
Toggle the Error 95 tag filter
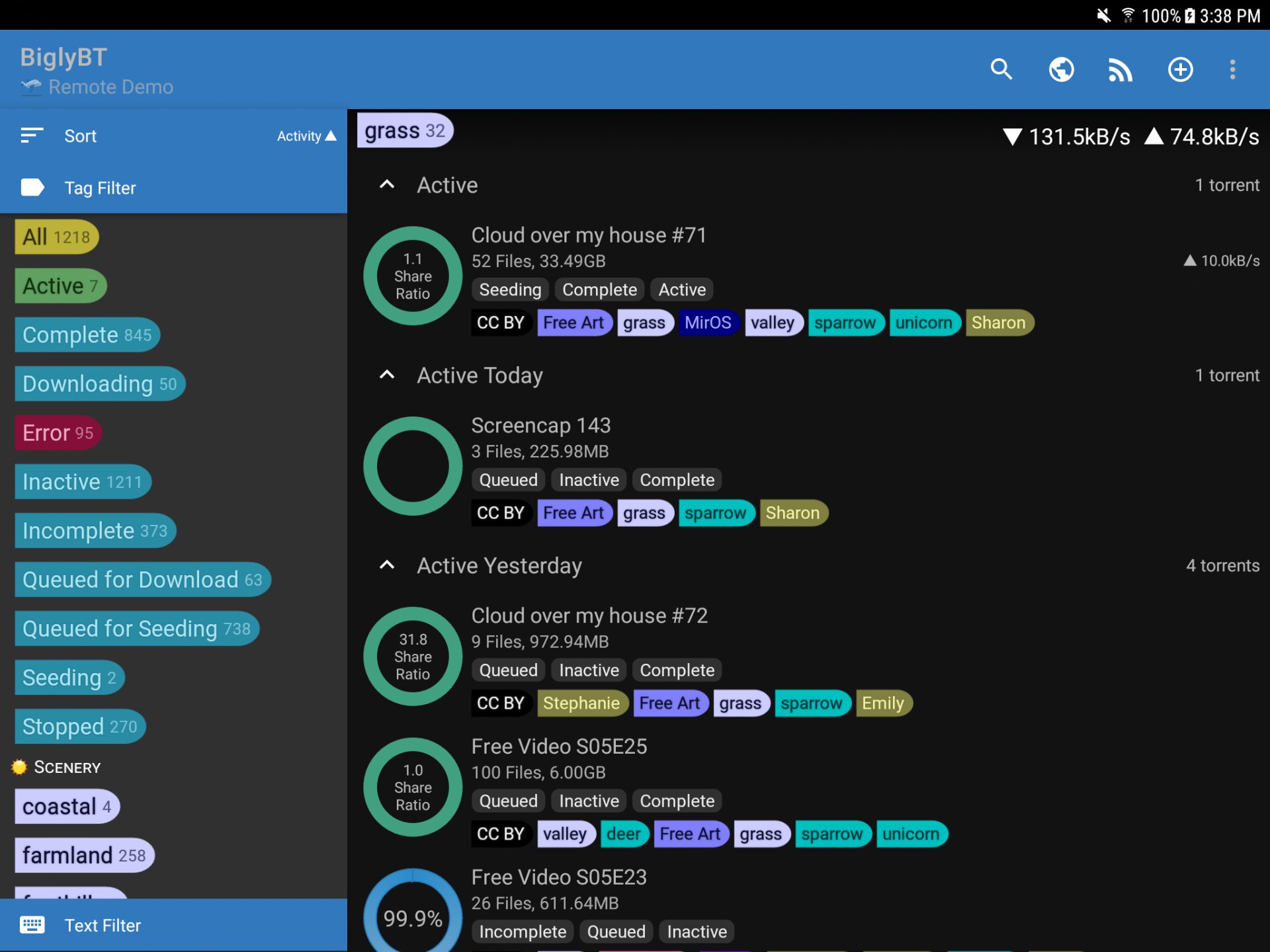[x=58, y=433]
